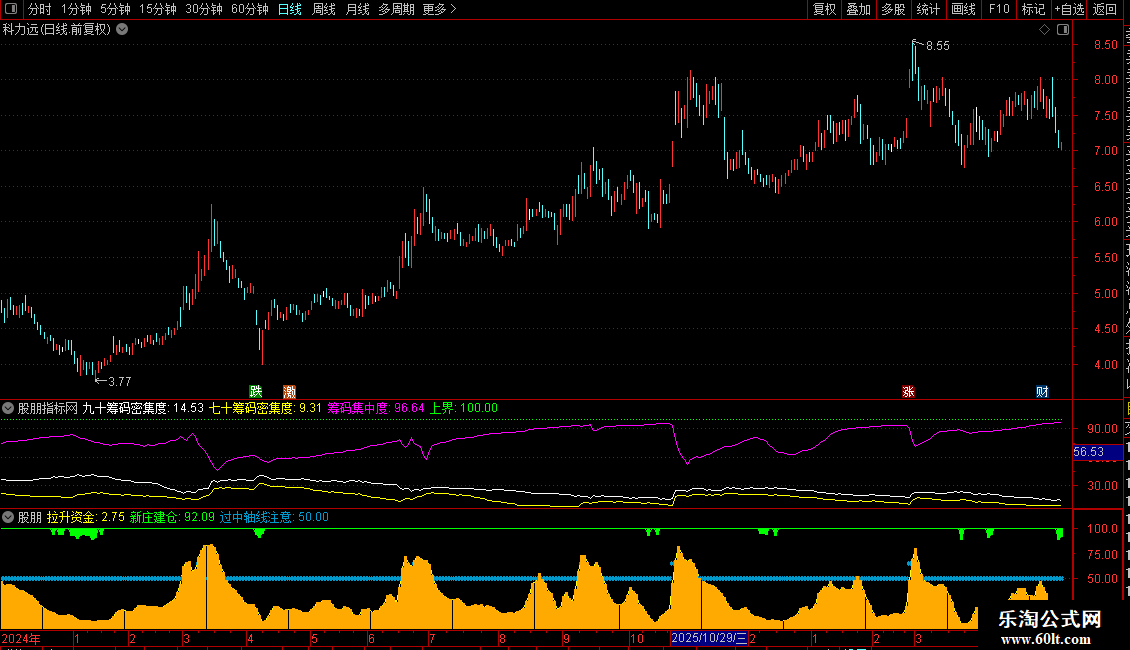Click the green 跌 event marker
Viewport: 1130px width, 650px height.
[x=256, y=391]
